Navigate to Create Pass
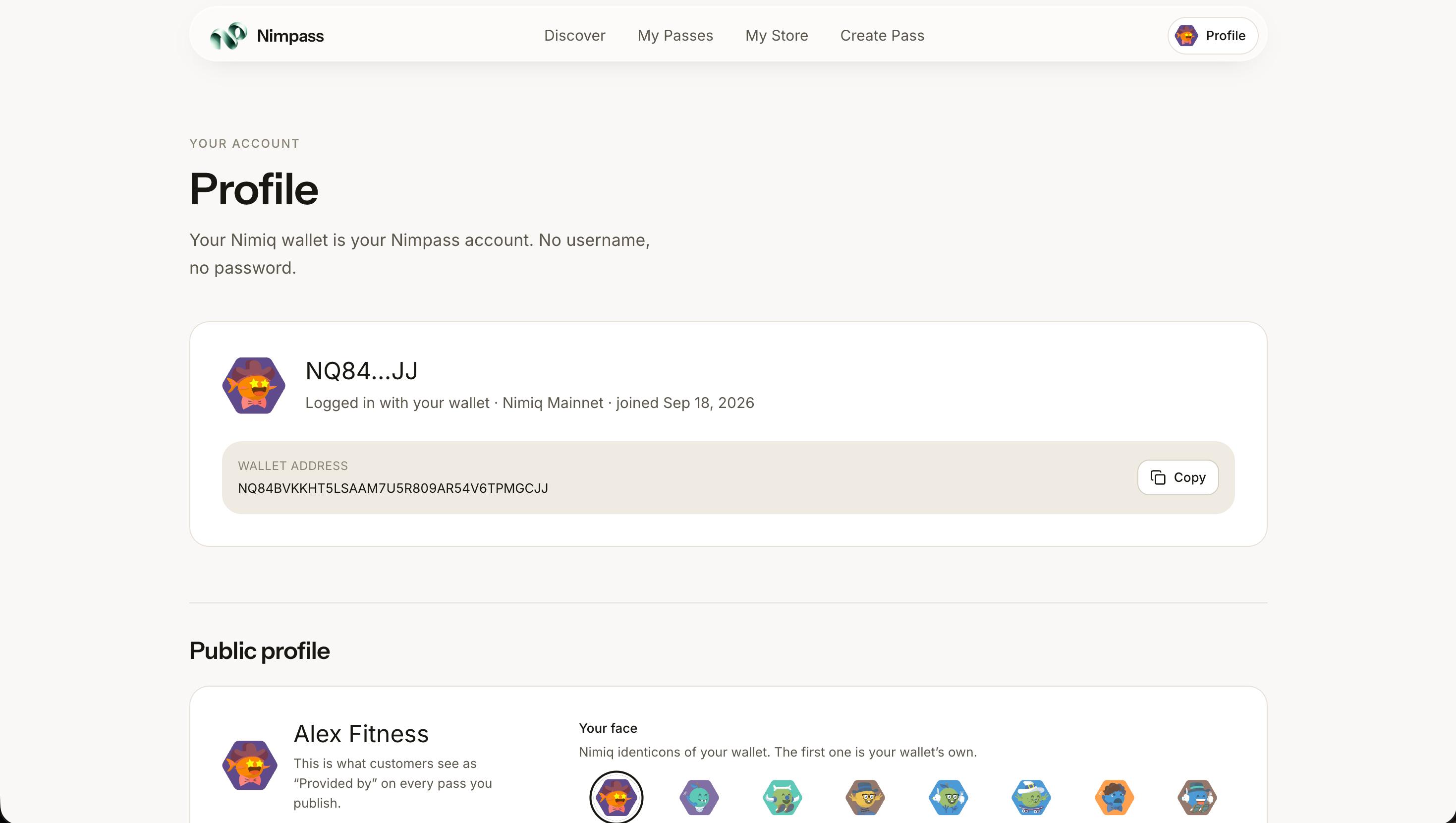Screen dimensions: 1456x823 click(x=882, y=35)
